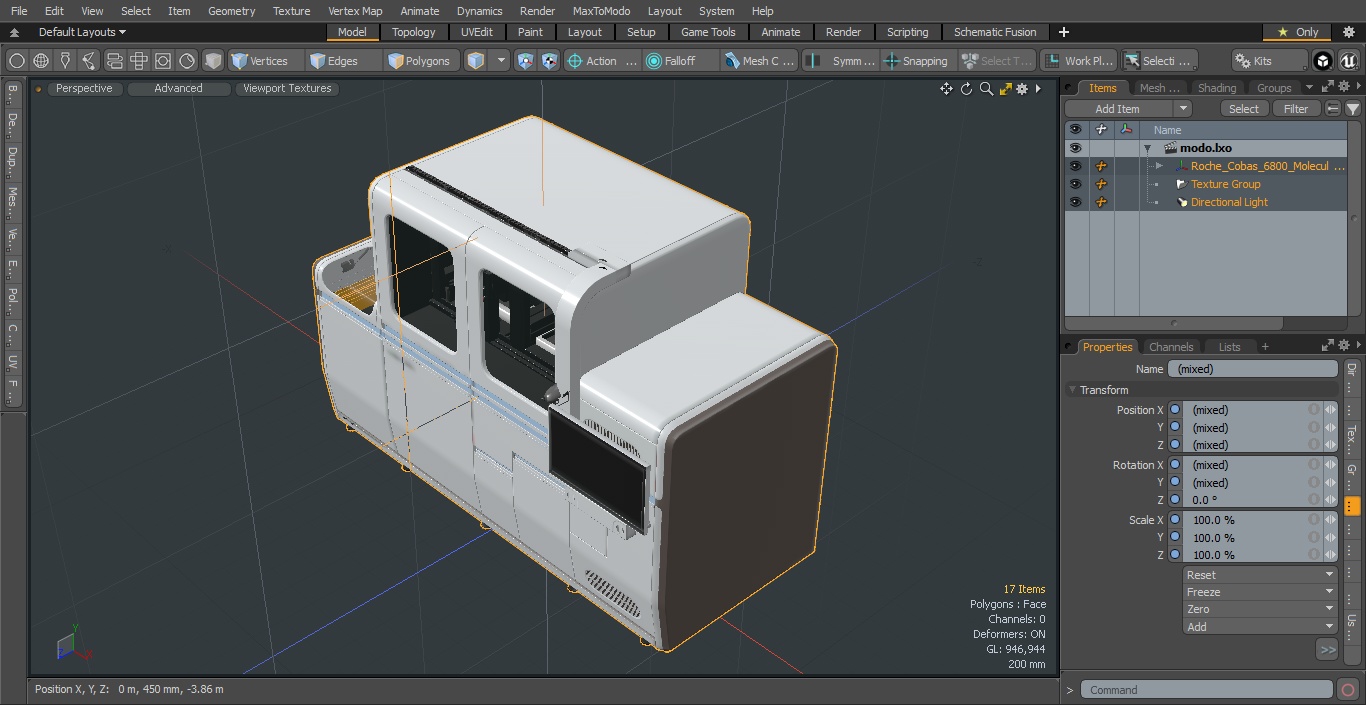Collapse the modo.lxo scene tree

click(x=1148, y=148)
